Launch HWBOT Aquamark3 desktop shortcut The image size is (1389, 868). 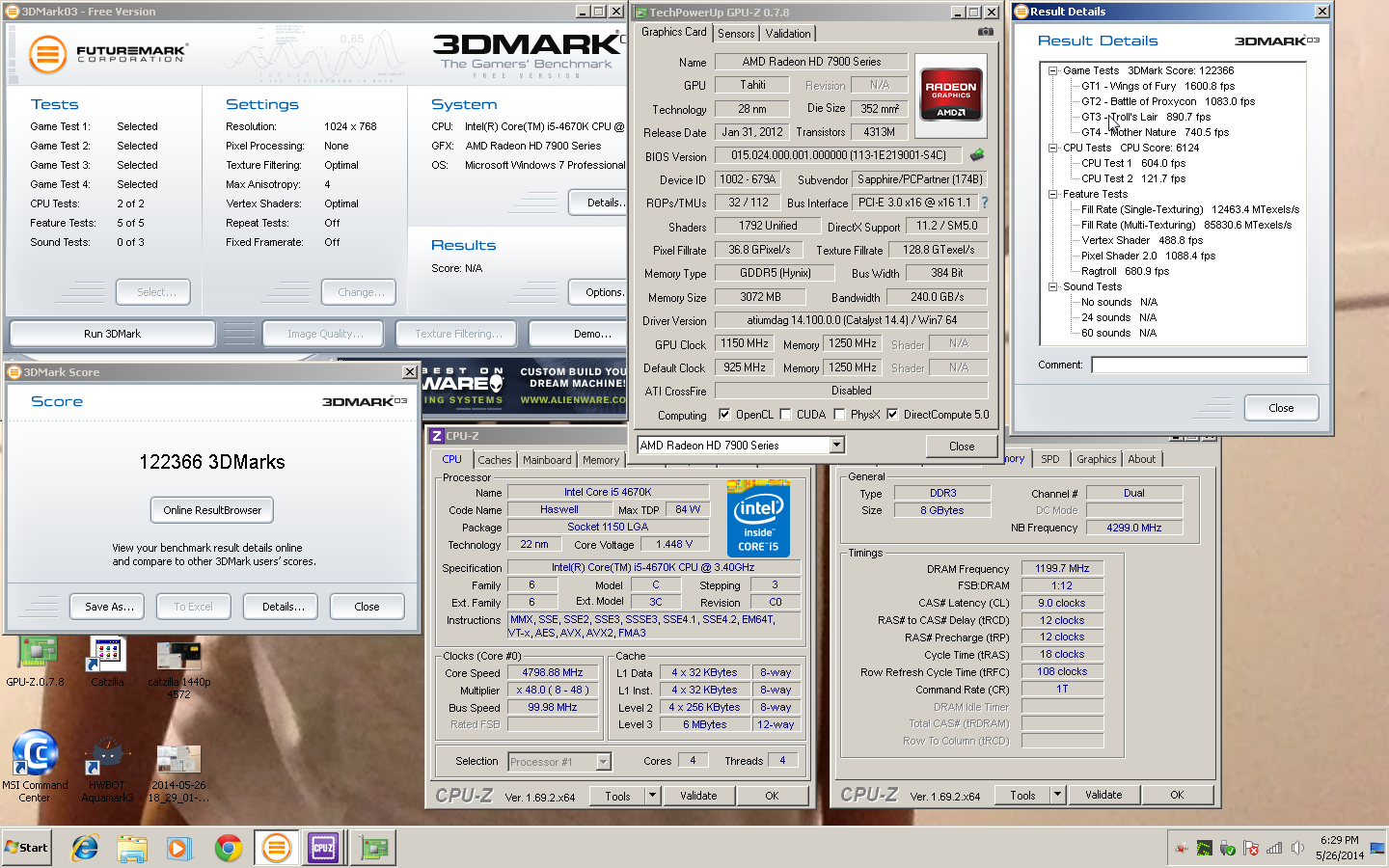[107, 769]
